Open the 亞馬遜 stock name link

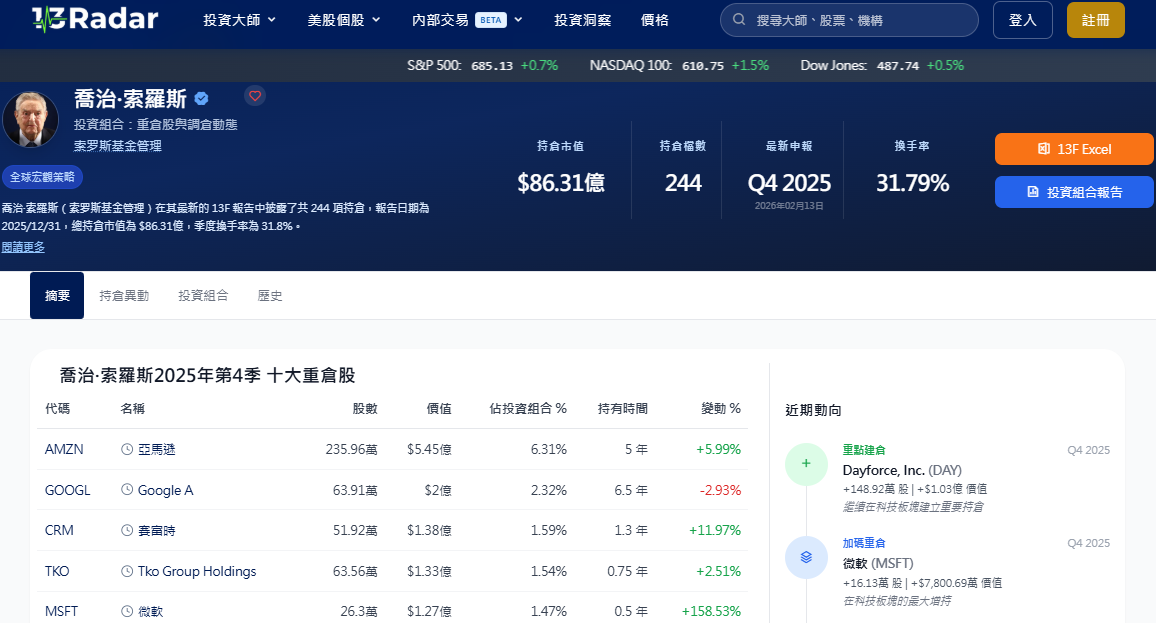pos(156,449)
